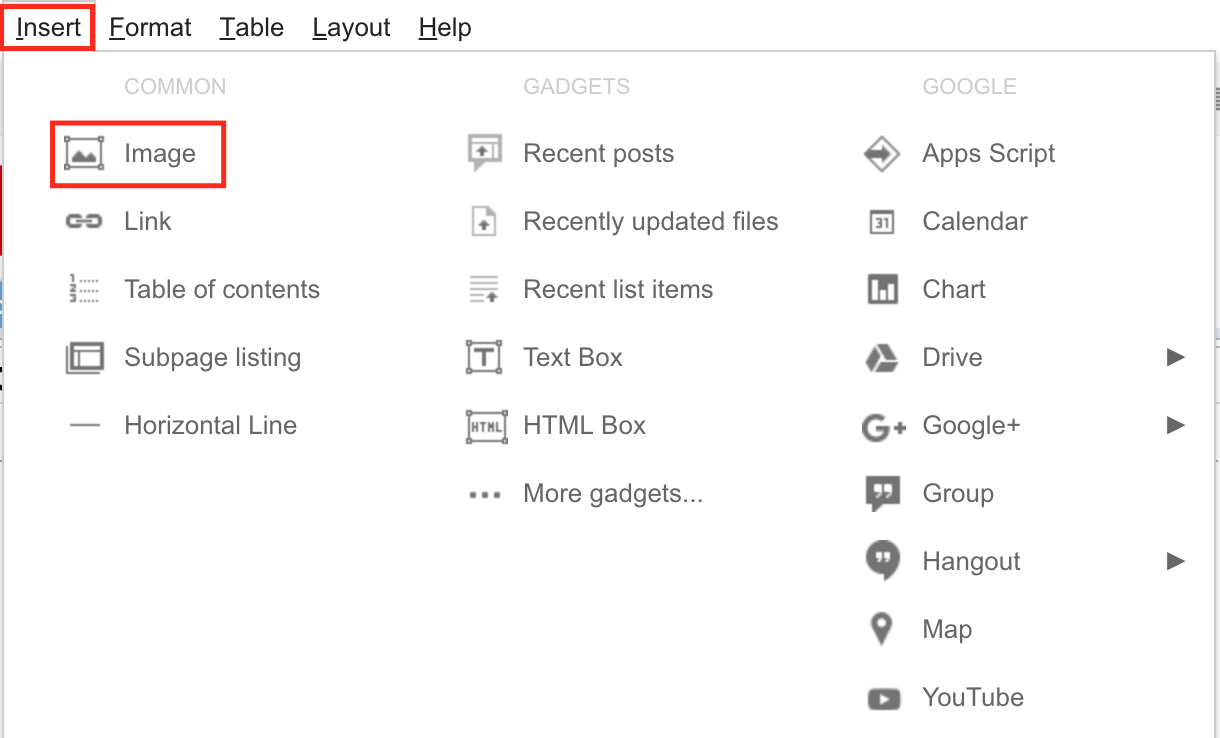Click the Calendar icon
The image size is (1220, 738).
pyautogui.click(x=882, y=222)
